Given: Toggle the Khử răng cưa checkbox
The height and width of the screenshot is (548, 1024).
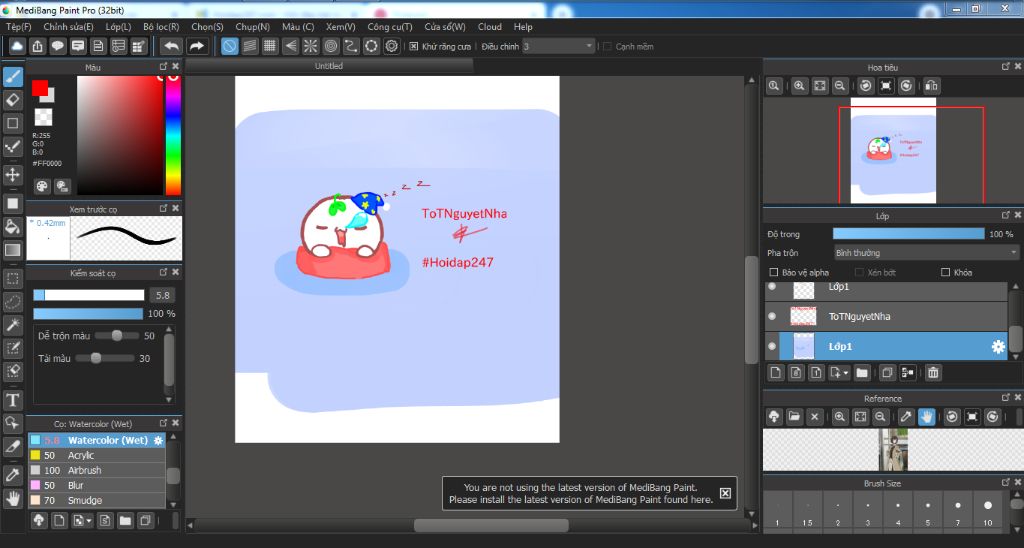Looking at the screenshot, I should pyautogui.click(x=414, y=46).
